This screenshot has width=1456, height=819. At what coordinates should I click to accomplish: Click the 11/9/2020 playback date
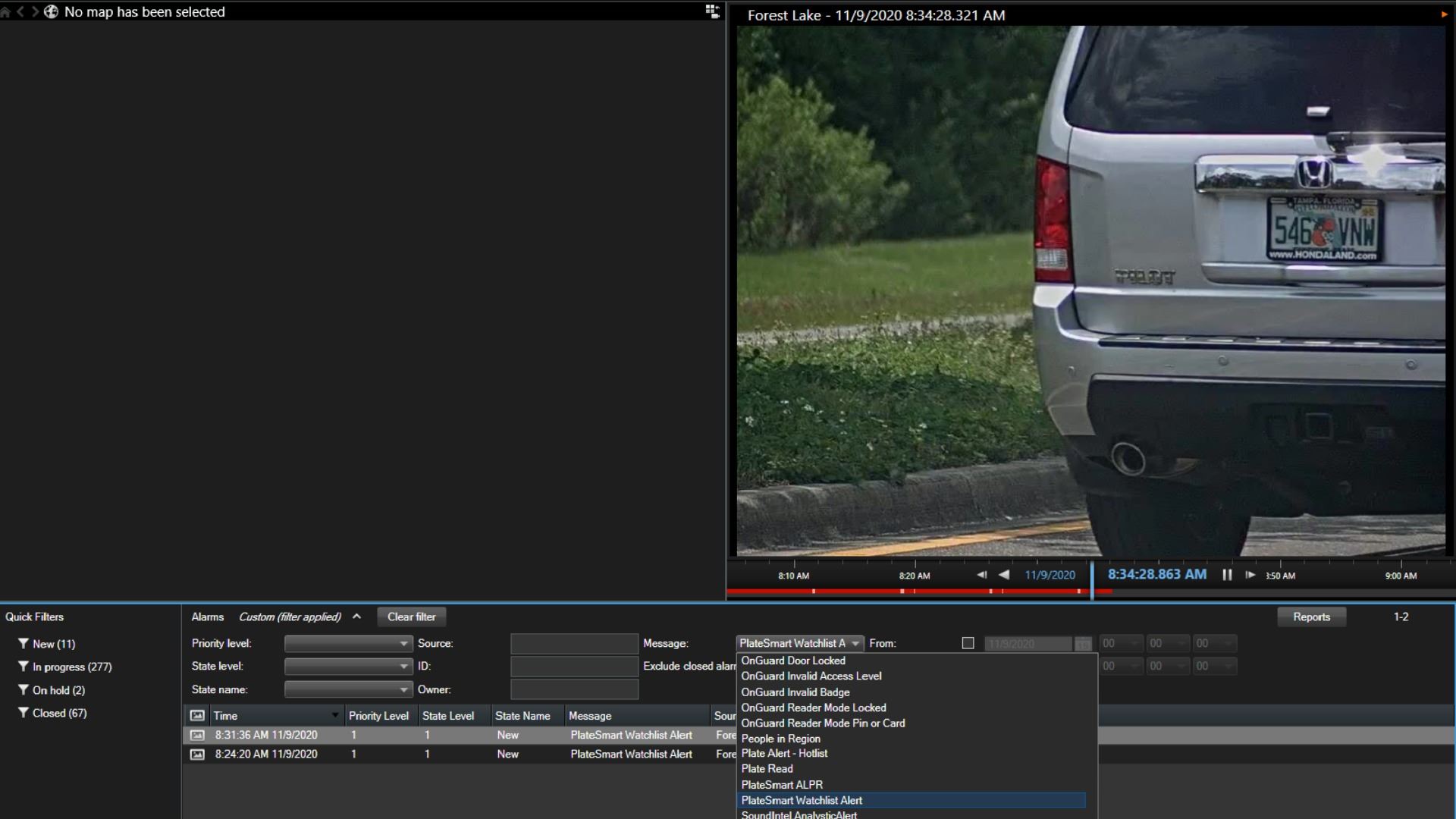click(x=1050, y=575)
